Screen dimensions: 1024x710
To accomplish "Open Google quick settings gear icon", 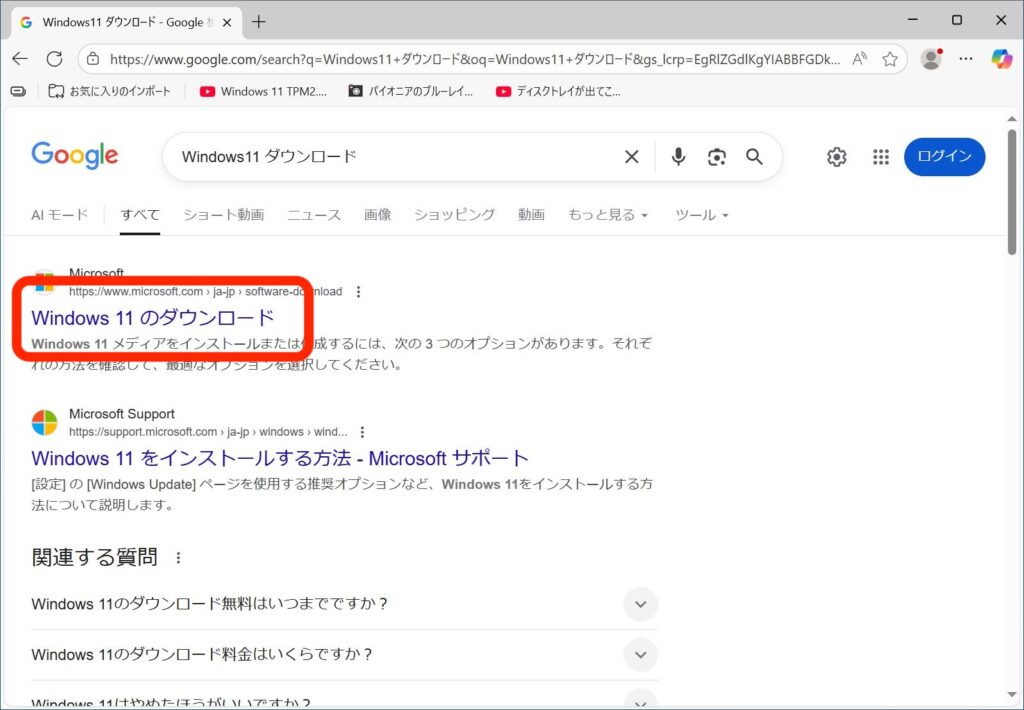I will [836, 157].
